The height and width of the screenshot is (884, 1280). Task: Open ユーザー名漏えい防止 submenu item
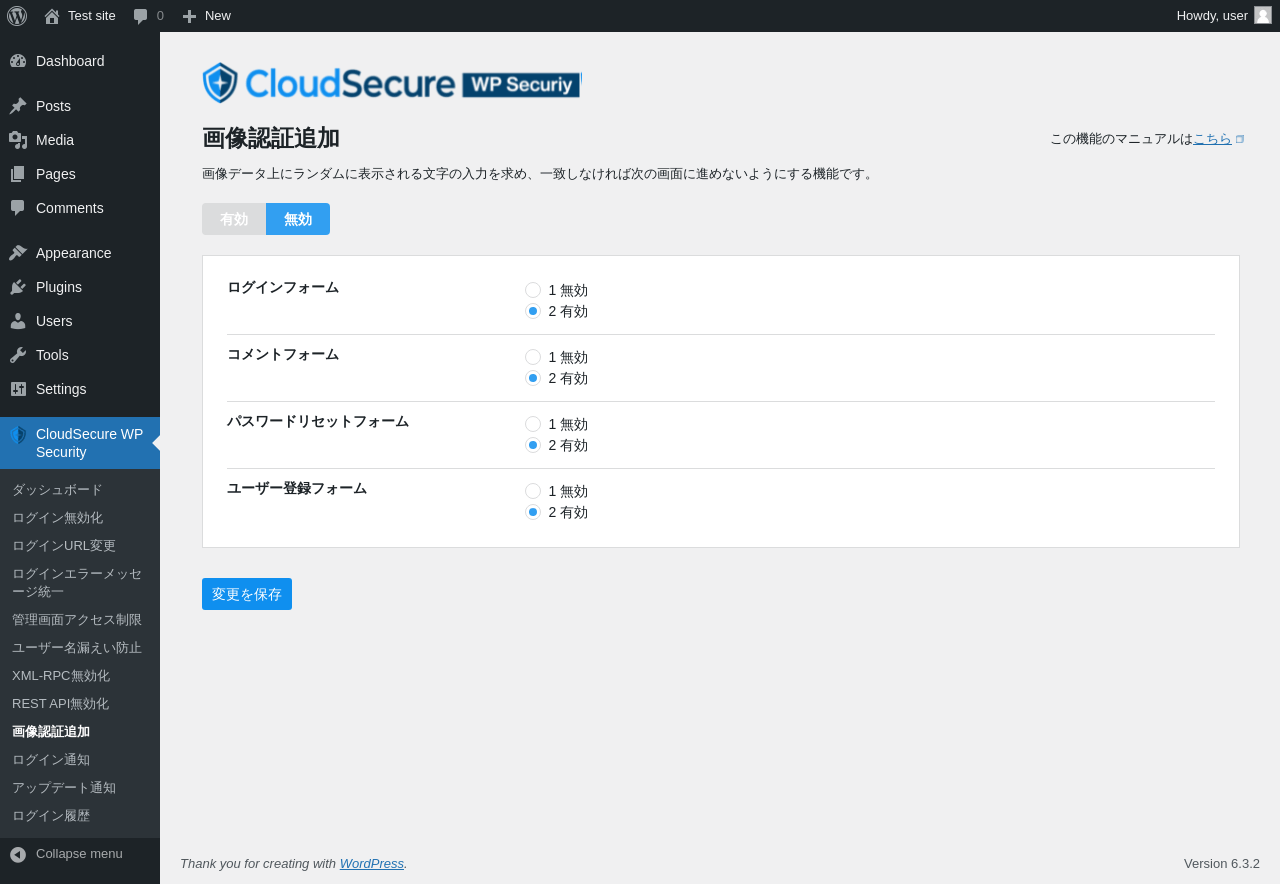click(x=80, y=648)
